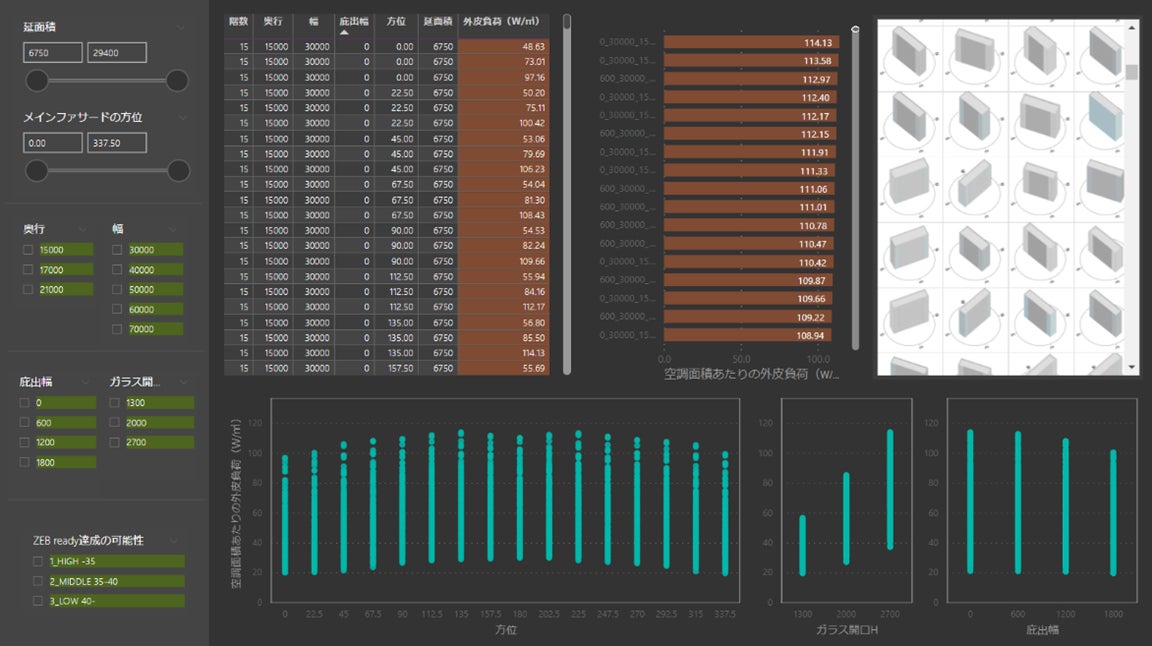The height and width of the screenshot is (646, 1152).
Task: Click the scroll-down arrow in the building thumbnail gallery
Action: (1132, 368)
